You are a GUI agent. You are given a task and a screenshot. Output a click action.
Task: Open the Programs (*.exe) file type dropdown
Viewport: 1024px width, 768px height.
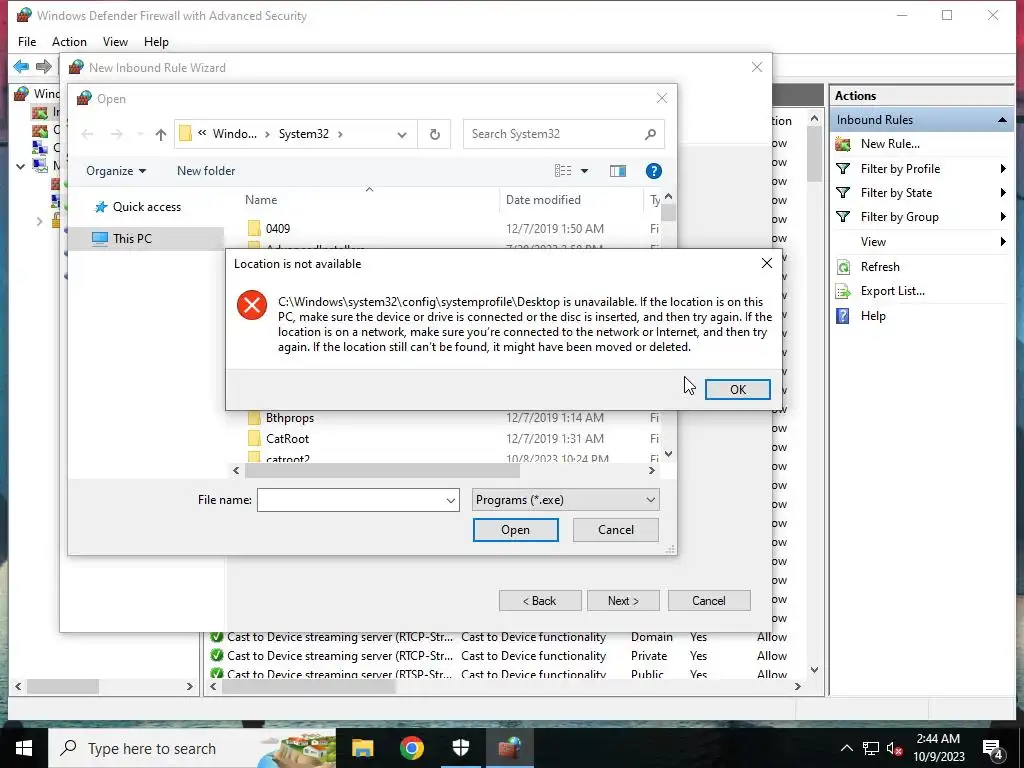tap(565, 500)
